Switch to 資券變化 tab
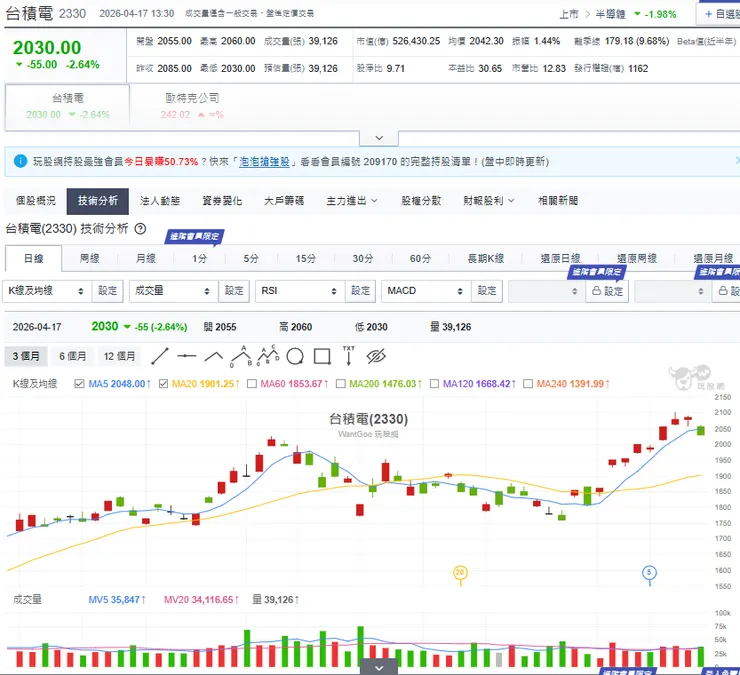The height and width of the screenshot is (675, 740). click(x=222, y=201)
